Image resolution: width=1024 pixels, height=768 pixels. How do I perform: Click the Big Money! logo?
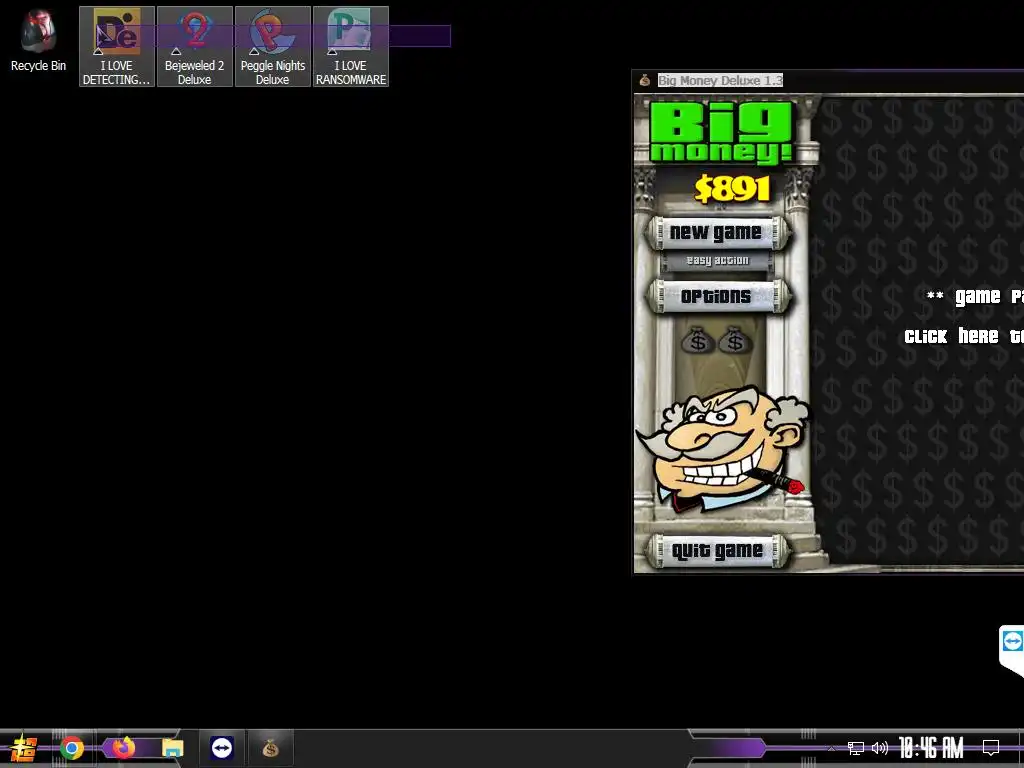click(x=721, y=133)
